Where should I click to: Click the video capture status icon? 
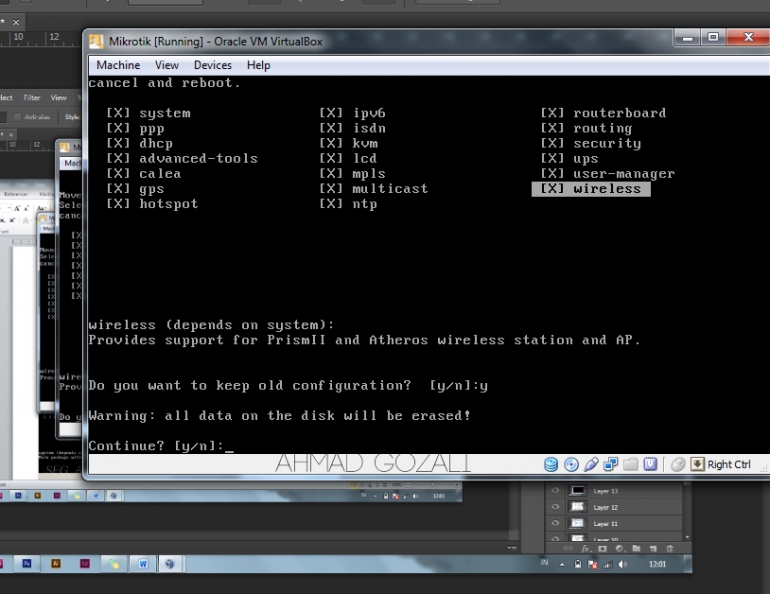click(650, 464)
